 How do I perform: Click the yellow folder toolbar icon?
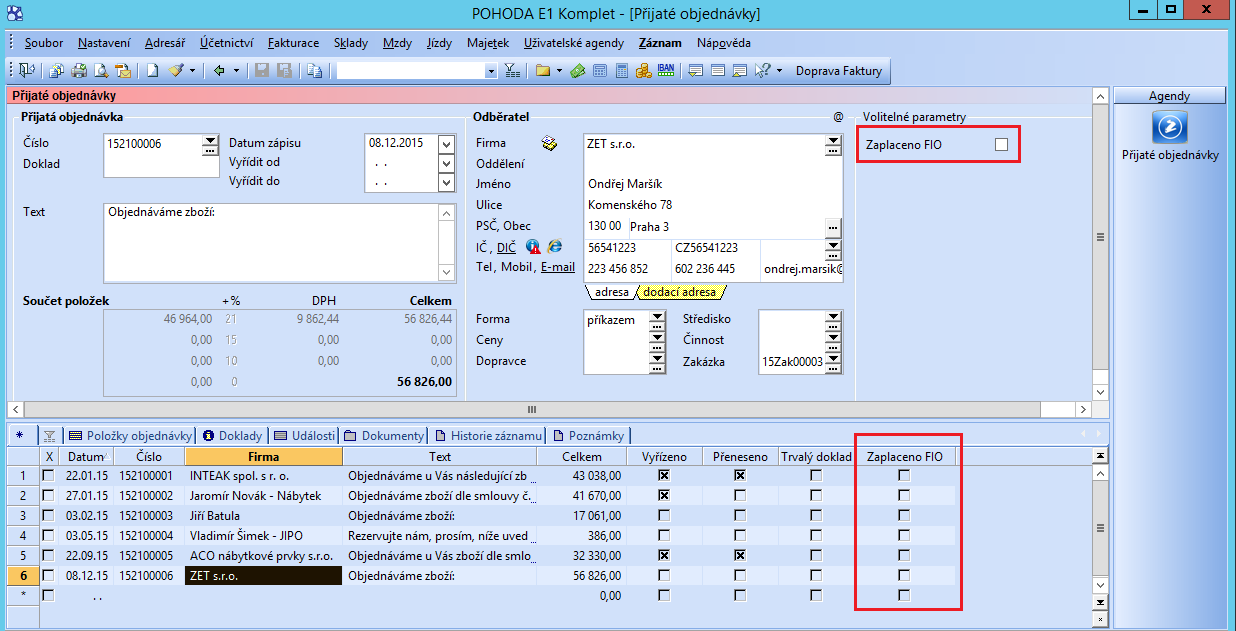(x=543, y=71)
